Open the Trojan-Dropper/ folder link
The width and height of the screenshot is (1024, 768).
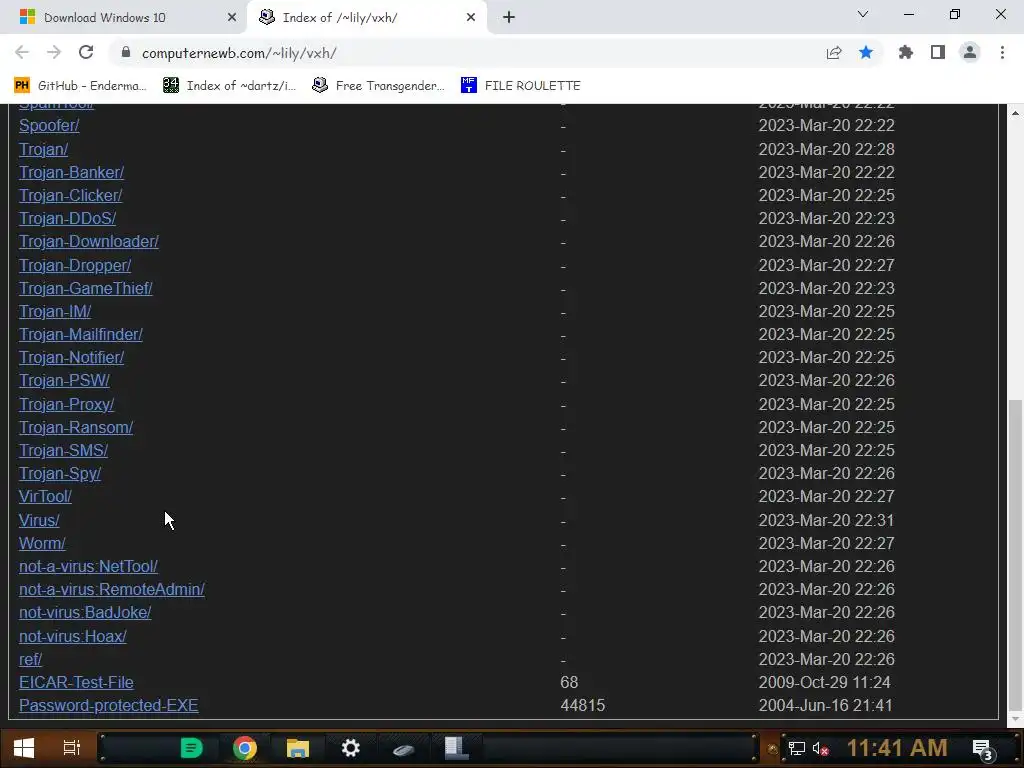pos(75,265)
